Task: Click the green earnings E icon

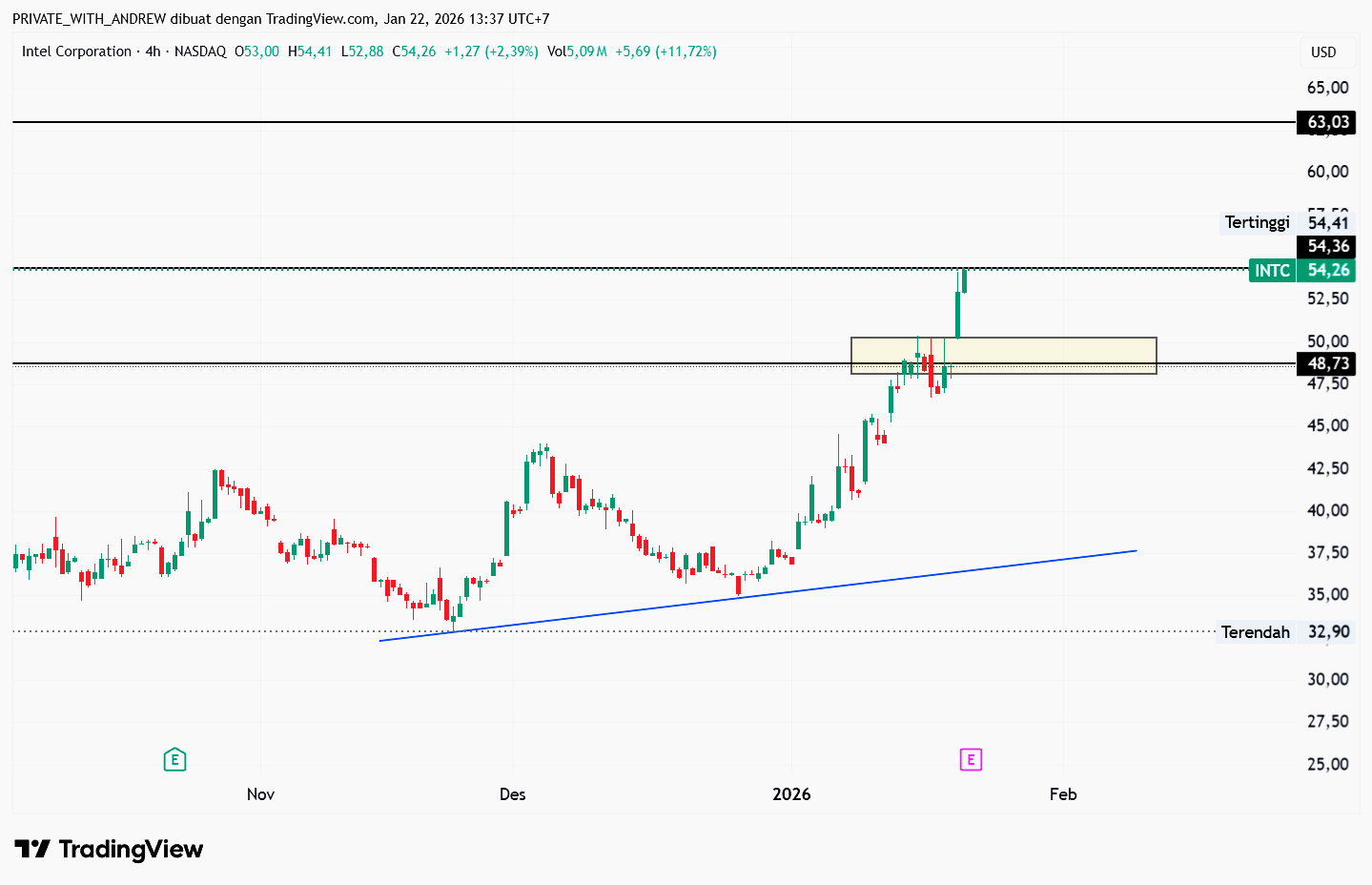Action: pos(174,760)
